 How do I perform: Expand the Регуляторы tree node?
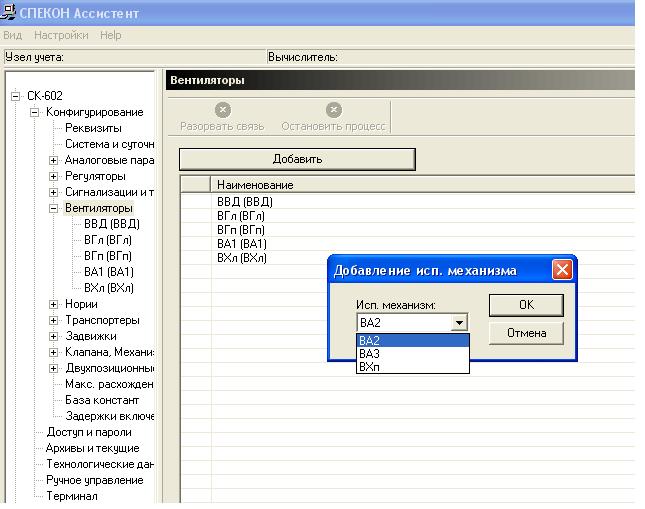(x=53, y=177)
